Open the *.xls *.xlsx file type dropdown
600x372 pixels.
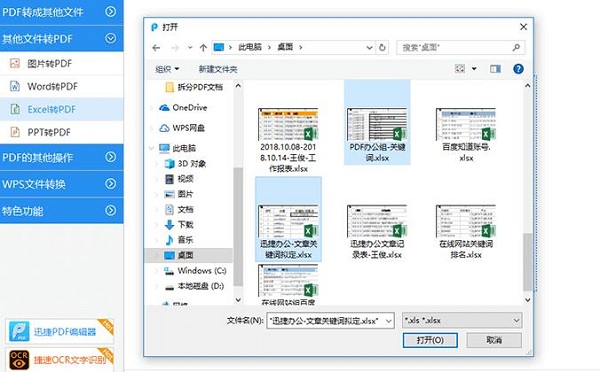click(x=462, y=321)
